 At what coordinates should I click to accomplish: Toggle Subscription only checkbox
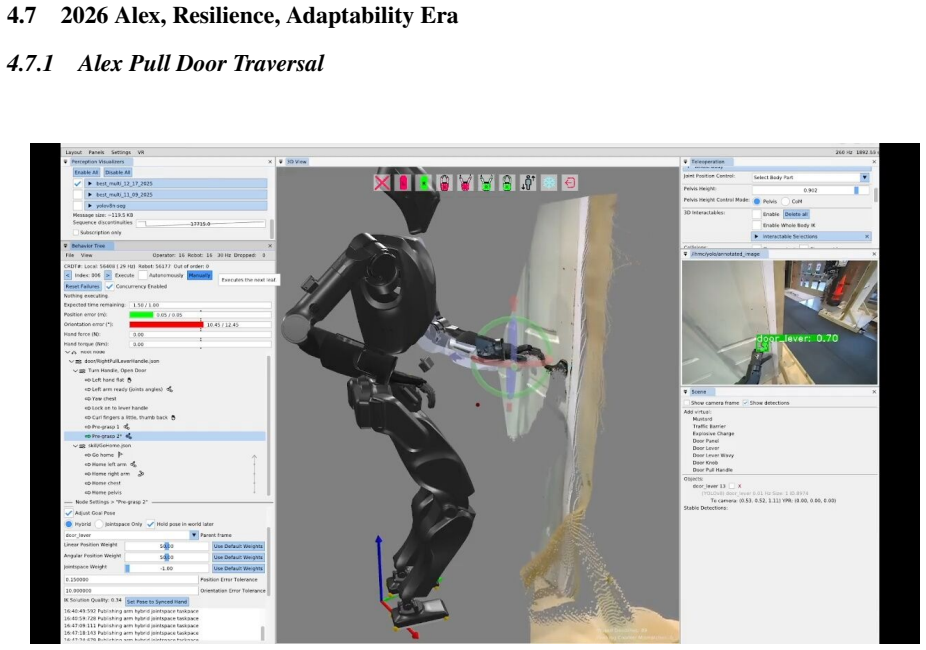76,233
